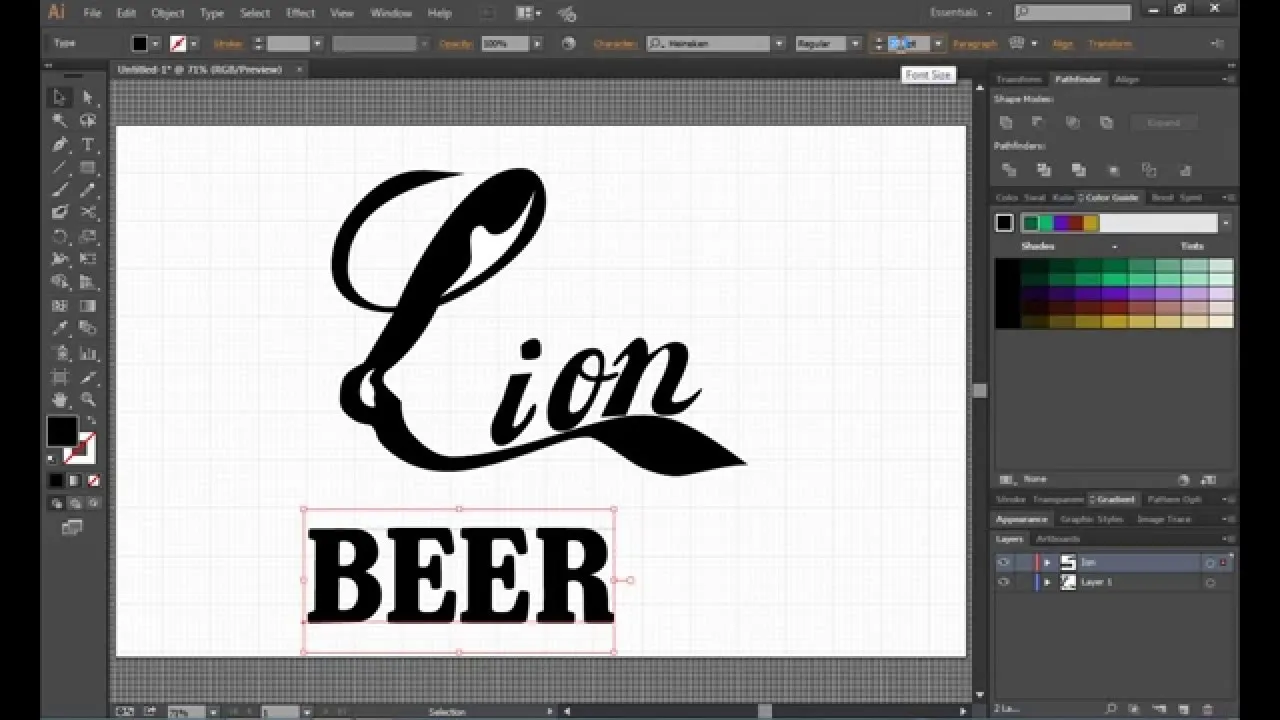Switch to the Align panel tab
The width and height of the screenshot is (1280, 720).
tap(1127, 79)
